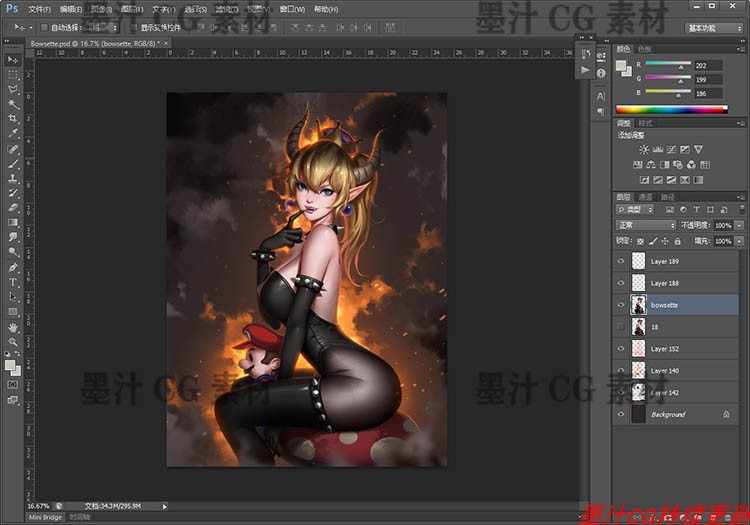Enable Show Transform Controls checkbox
Viewport: 750px width, 525px height.
tap(134, 28)
